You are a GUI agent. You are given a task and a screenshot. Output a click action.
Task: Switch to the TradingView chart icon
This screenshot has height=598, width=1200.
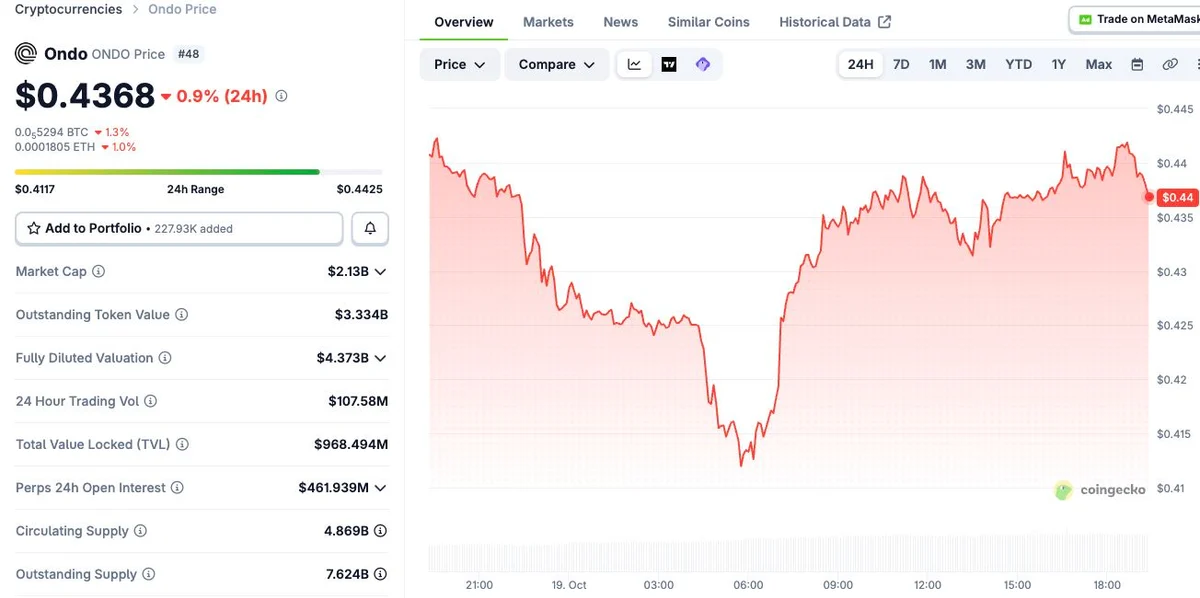coord(669,64)
